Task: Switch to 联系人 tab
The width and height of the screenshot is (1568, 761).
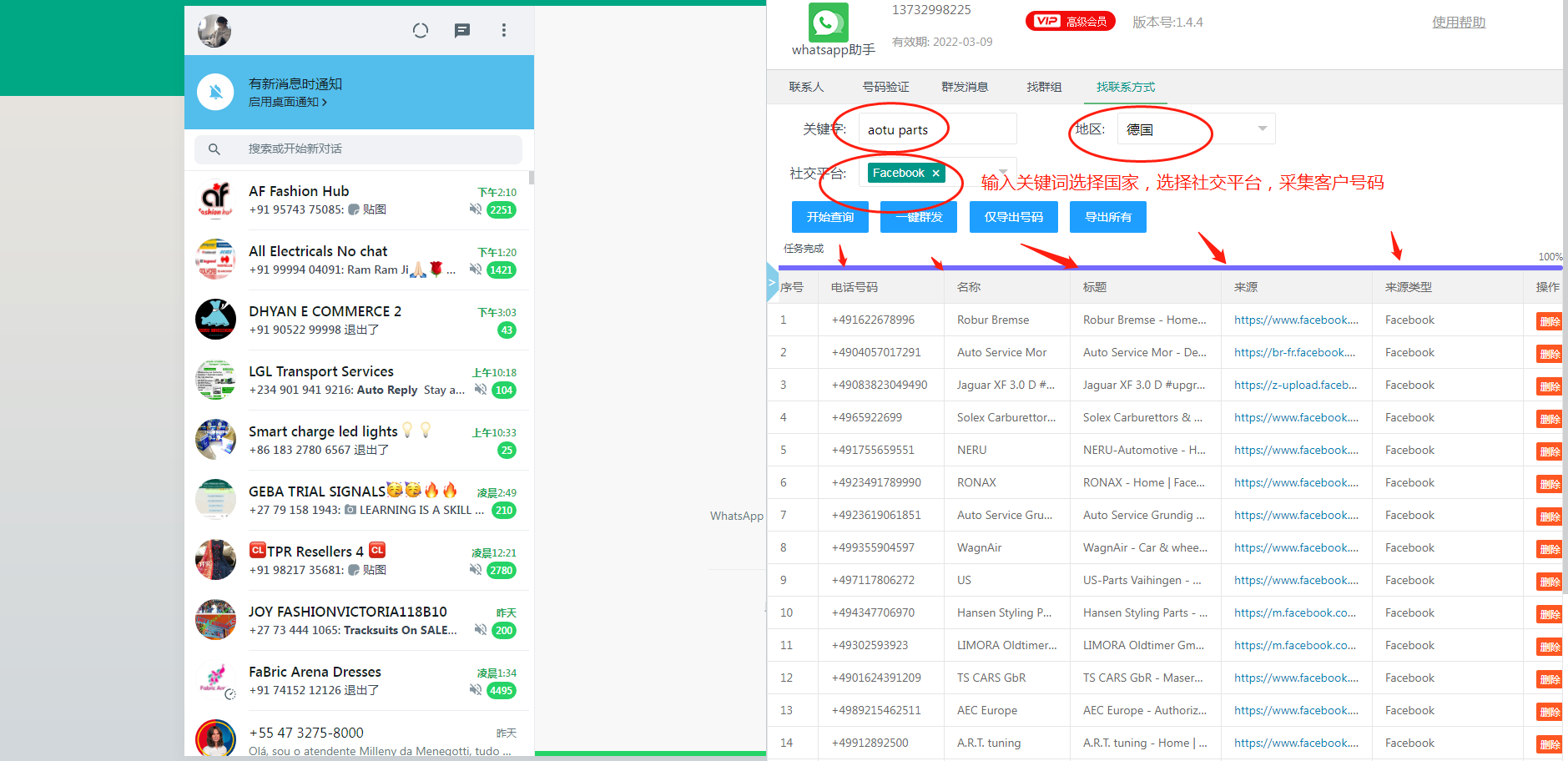Action: point(806,87)
